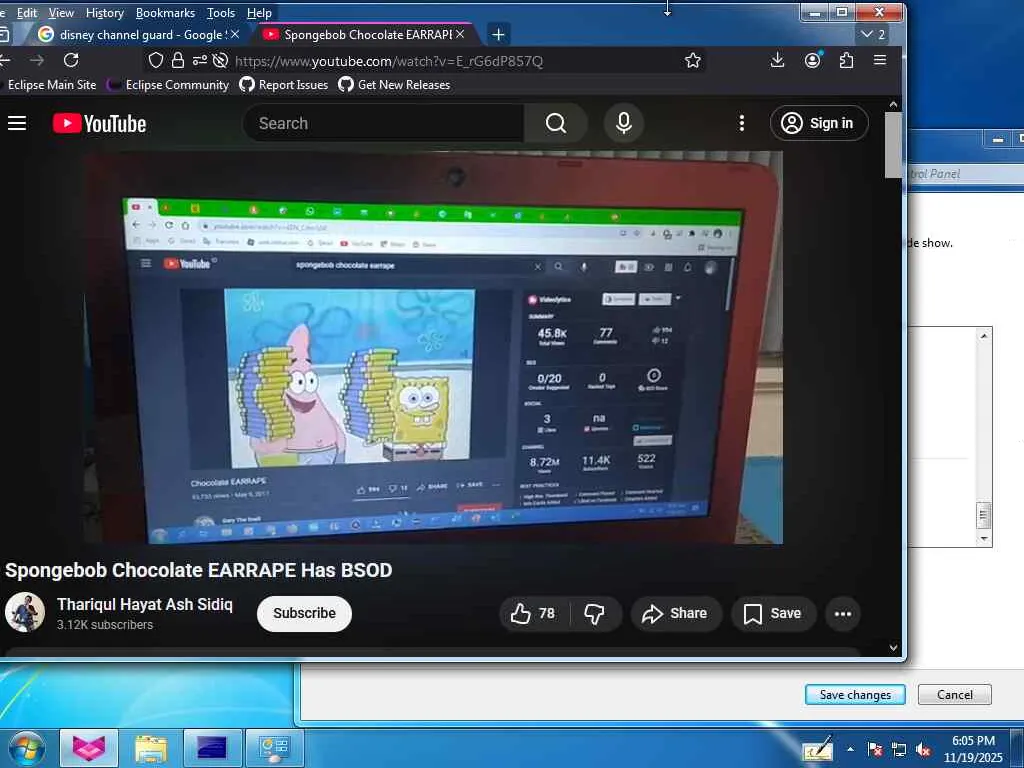Open the Tools menu

point(221,12)
